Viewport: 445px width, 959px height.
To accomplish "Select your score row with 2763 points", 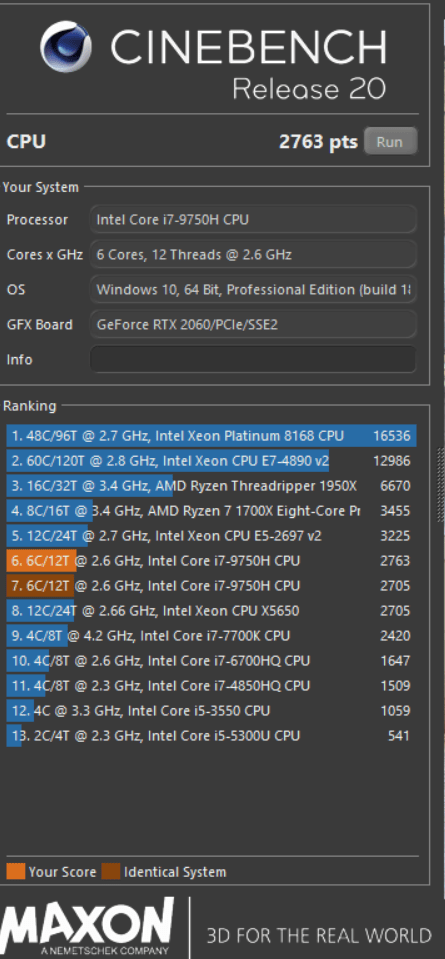I will (211, 561).
